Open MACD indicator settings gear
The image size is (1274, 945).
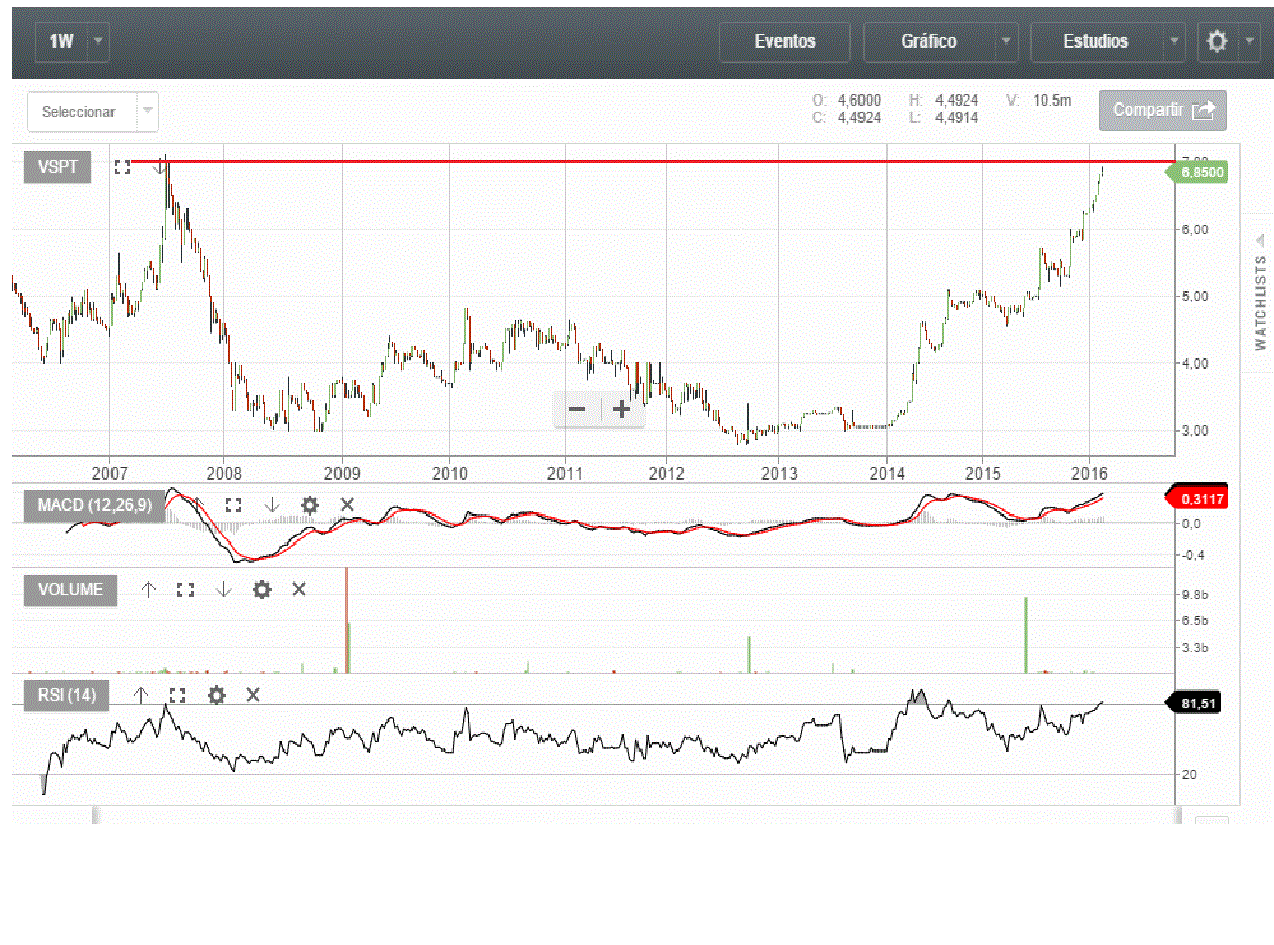(x=310, y=505)
